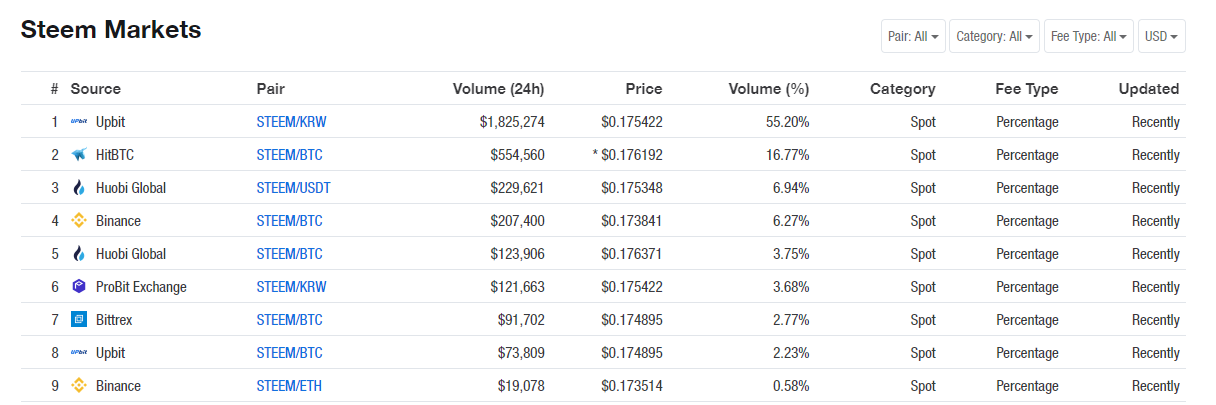
Task: Open the STEEM/KRW pair on ProBit Exchange
Action: click(291, 287)
